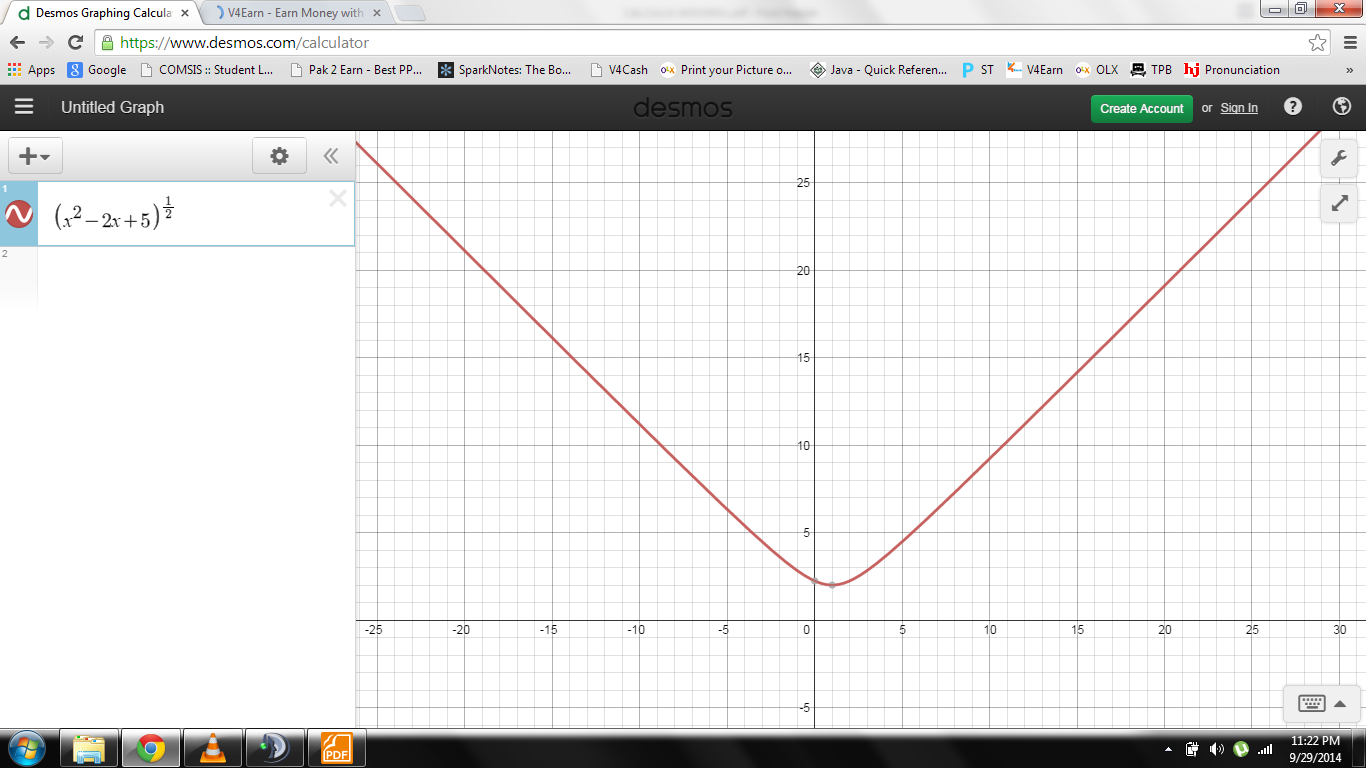Viewport: 1366px width, 768px height.
Task: Open the Apps bookmarks shortcut
Action: point(32,70)
